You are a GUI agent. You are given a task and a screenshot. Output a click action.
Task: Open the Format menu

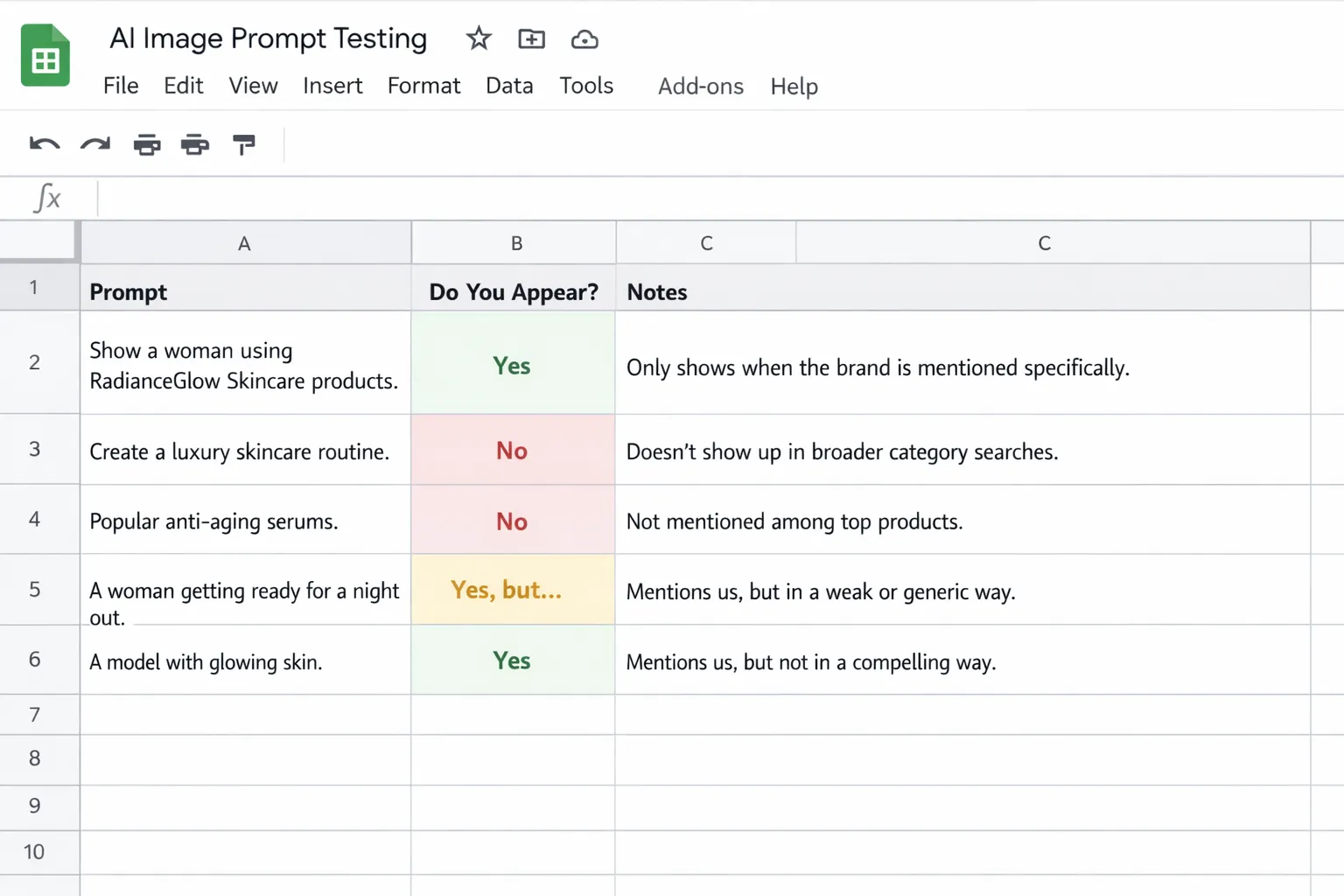423,86
